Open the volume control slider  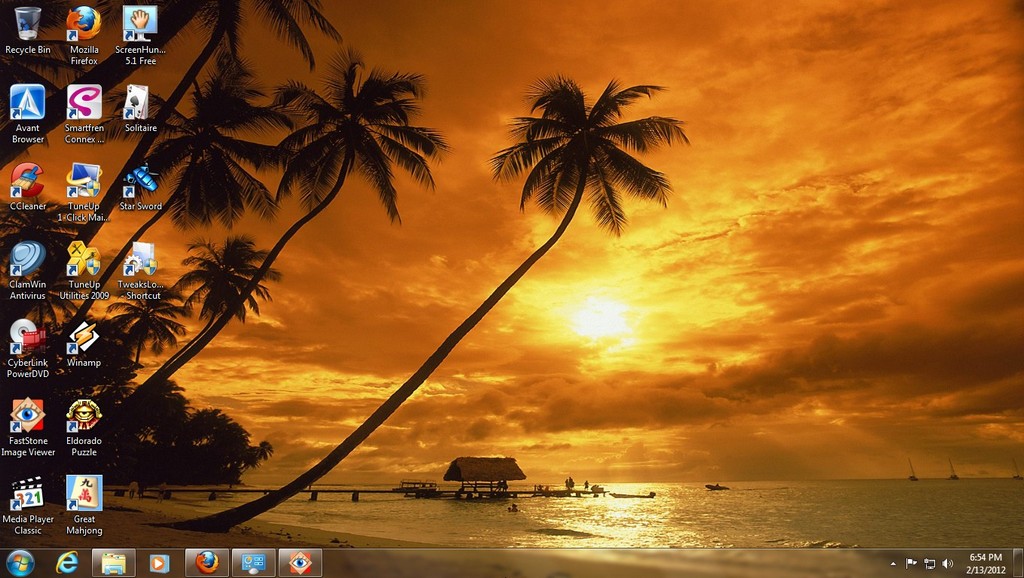948,563
